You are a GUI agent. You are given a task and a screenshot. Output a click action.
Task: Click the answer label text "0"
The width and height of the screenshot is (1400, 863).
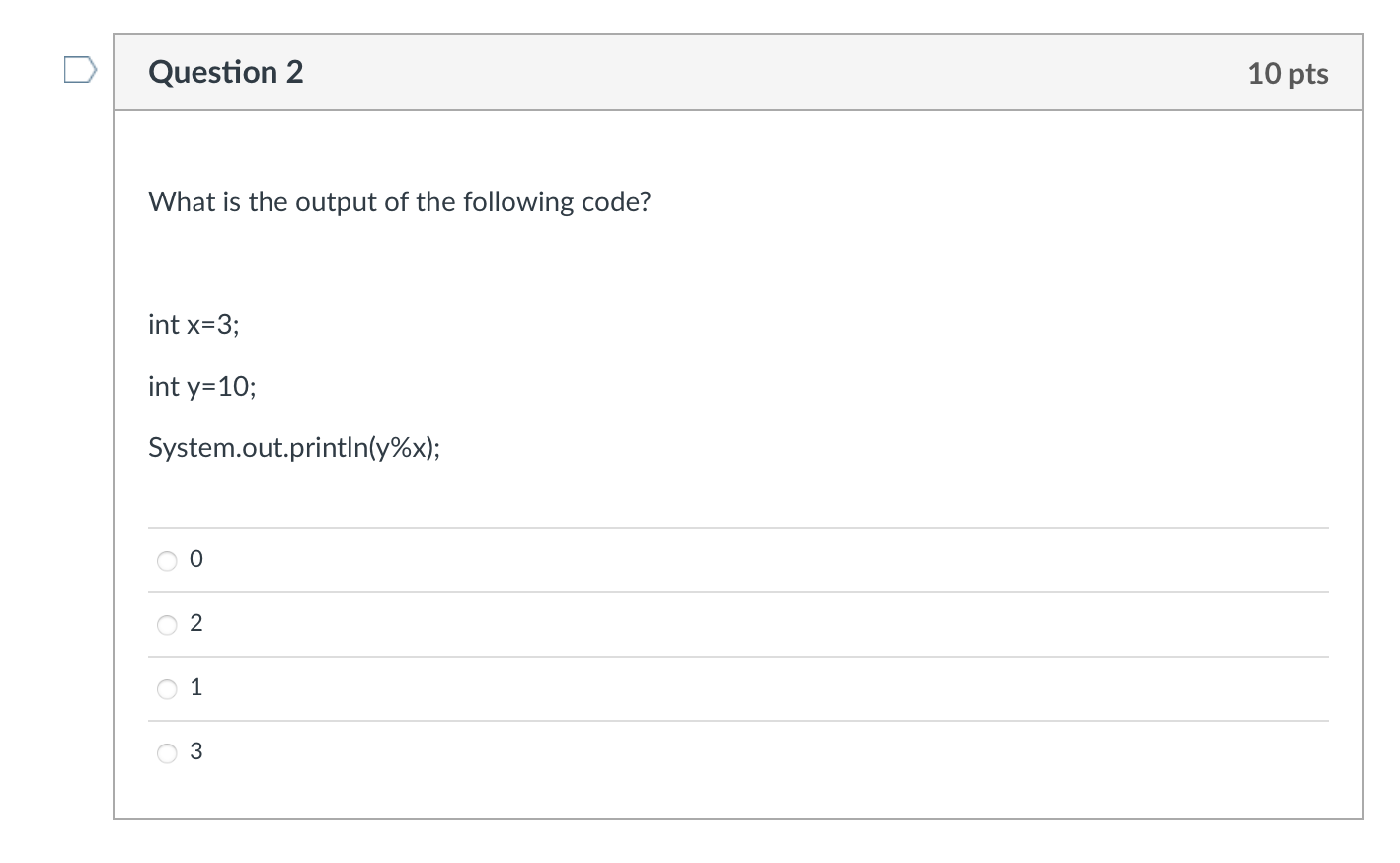(195, 560)
